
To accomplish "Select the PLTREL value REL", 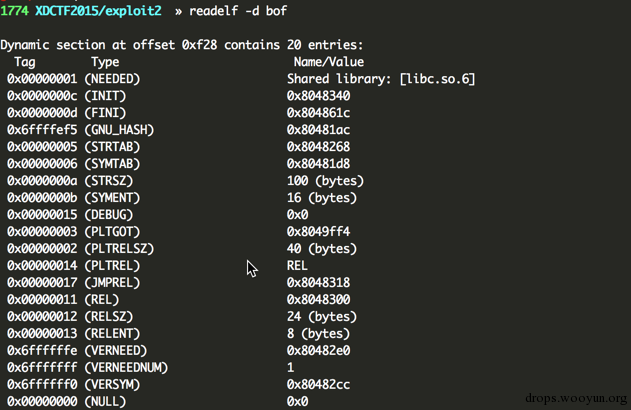I will click(x=297, y=266).
